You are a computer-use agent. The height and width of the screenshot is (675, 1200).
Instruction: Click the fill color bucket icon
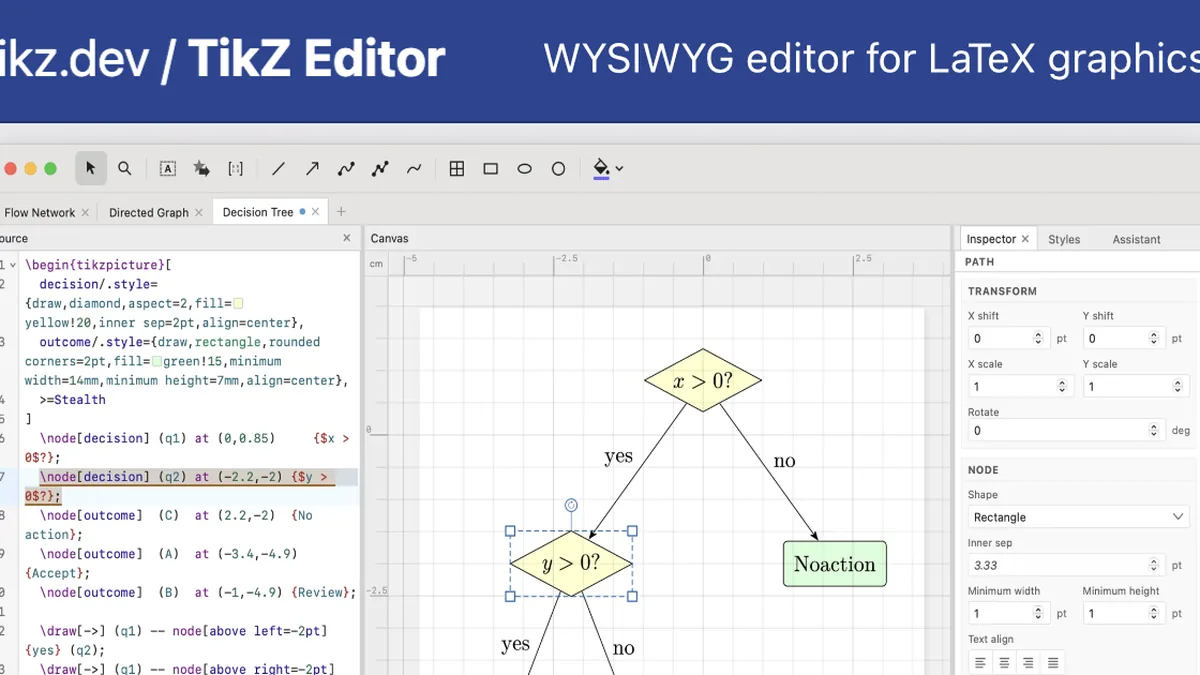point(601,168)
